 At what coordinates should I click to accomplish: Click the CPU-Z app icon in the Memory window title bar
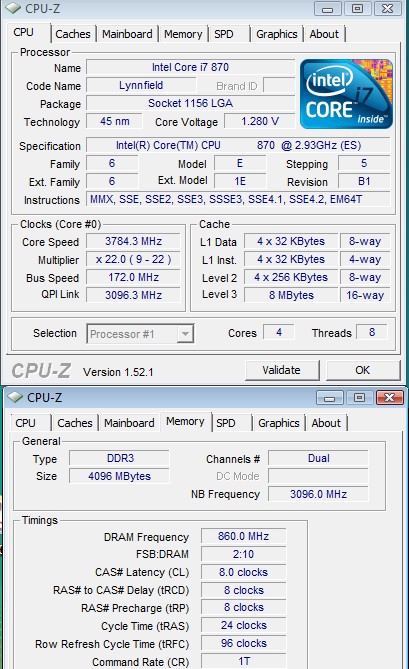(x=15, y=397)
